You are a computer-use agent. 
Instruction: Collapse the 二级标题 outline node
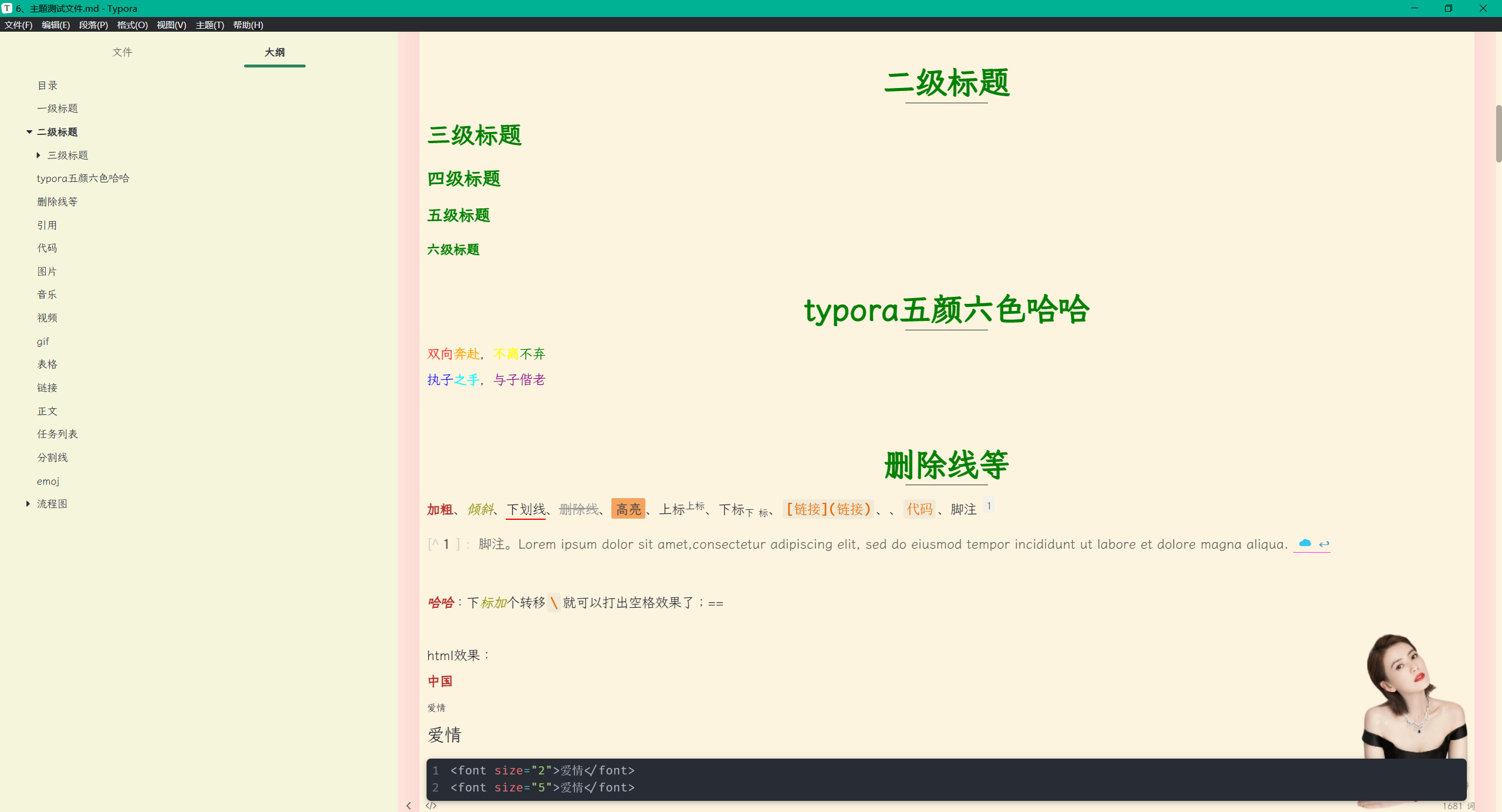pos(29,132)
